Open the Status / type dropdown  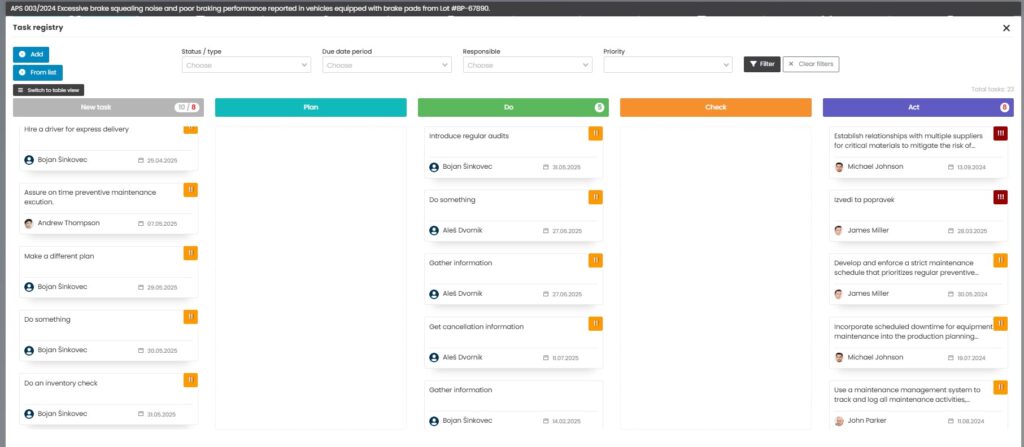pos(246,65)
